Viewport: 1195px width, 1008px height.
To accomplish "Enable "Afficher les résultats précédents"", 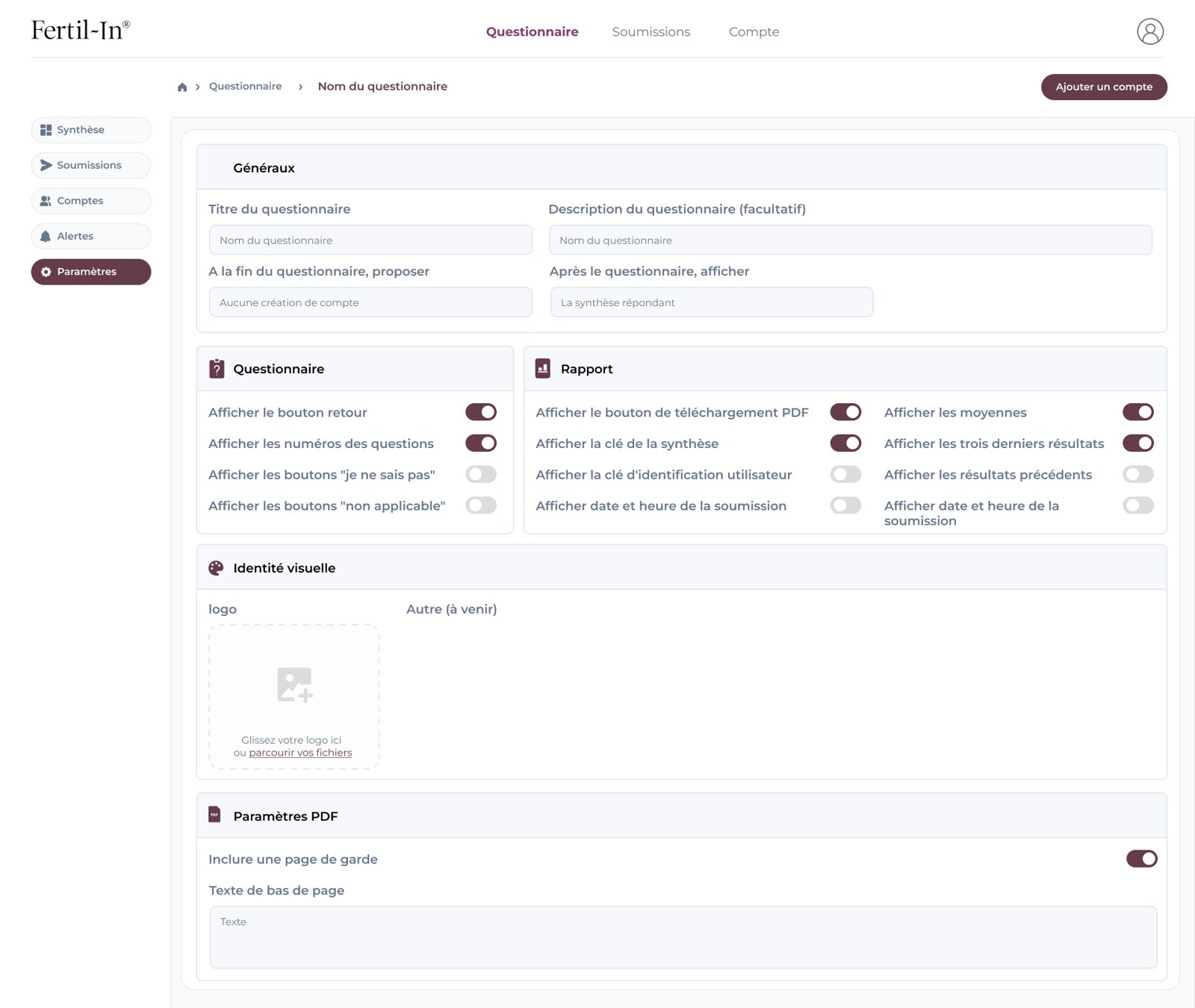I will 1138,474.
